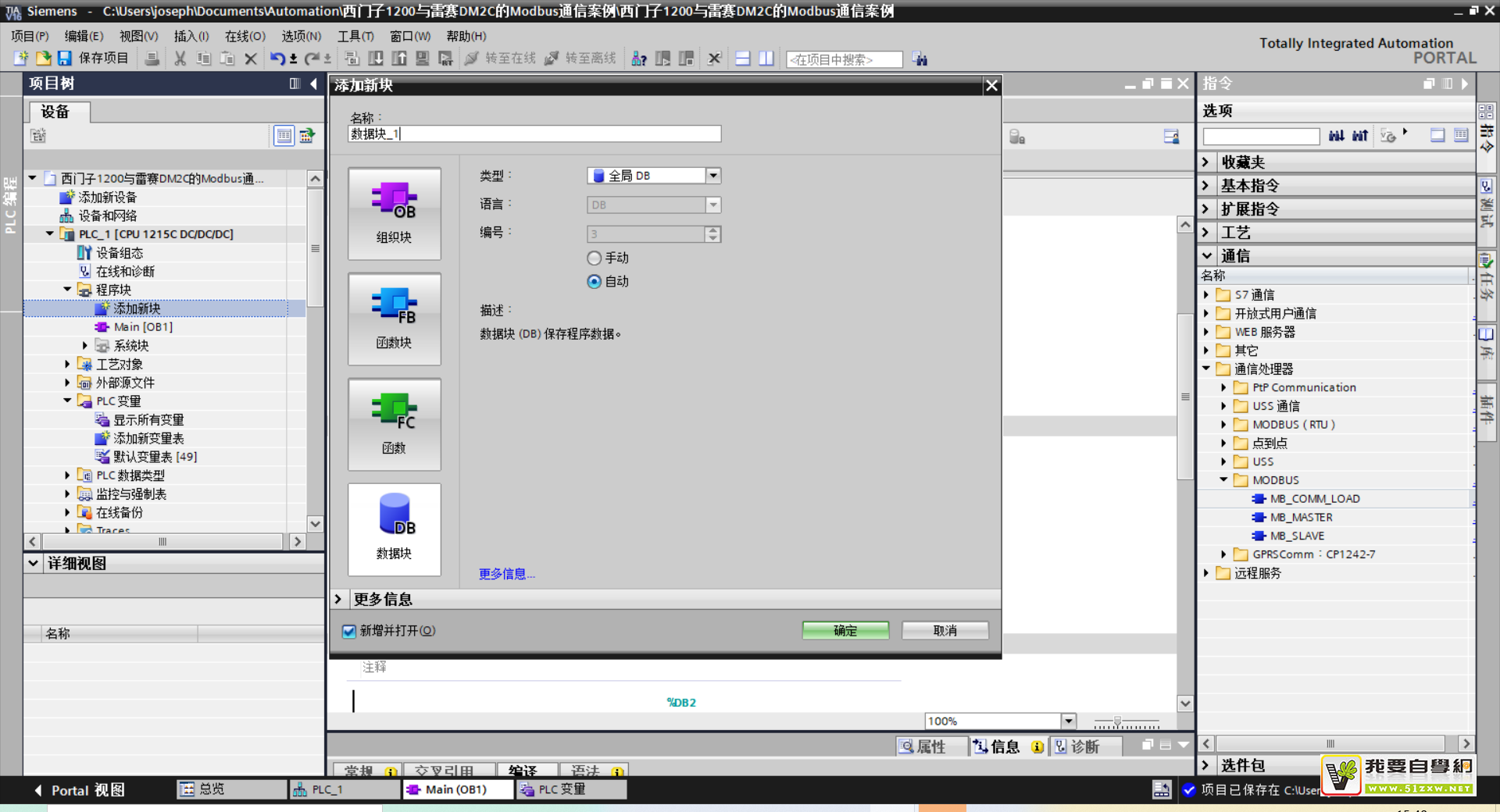
Task: Select the 函数块 (FB) block icon
Action: (394, 318)
